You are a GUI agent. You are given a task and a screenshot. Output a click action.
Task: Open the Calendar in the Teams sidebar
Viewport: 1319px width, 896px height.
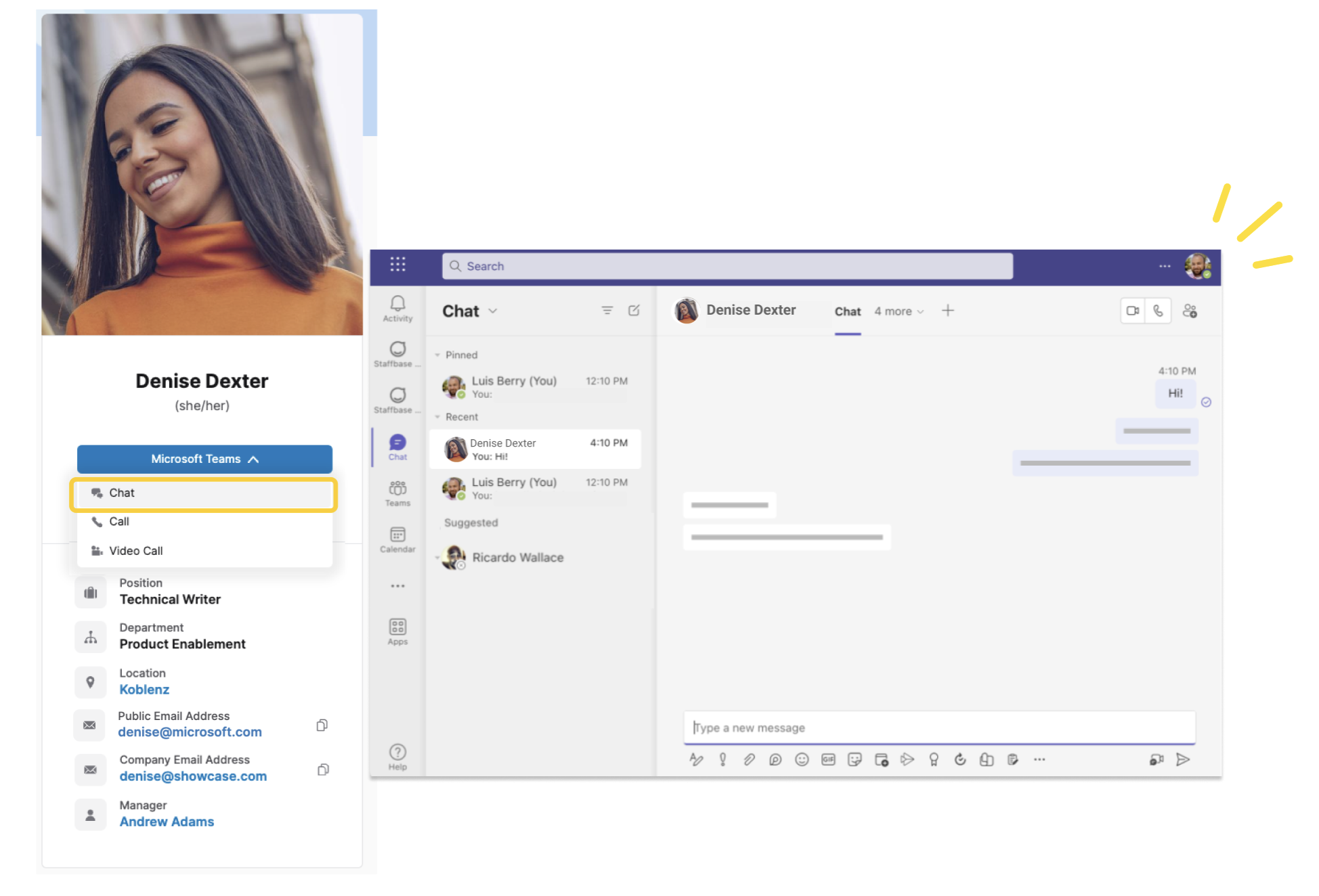click(397, 540)
